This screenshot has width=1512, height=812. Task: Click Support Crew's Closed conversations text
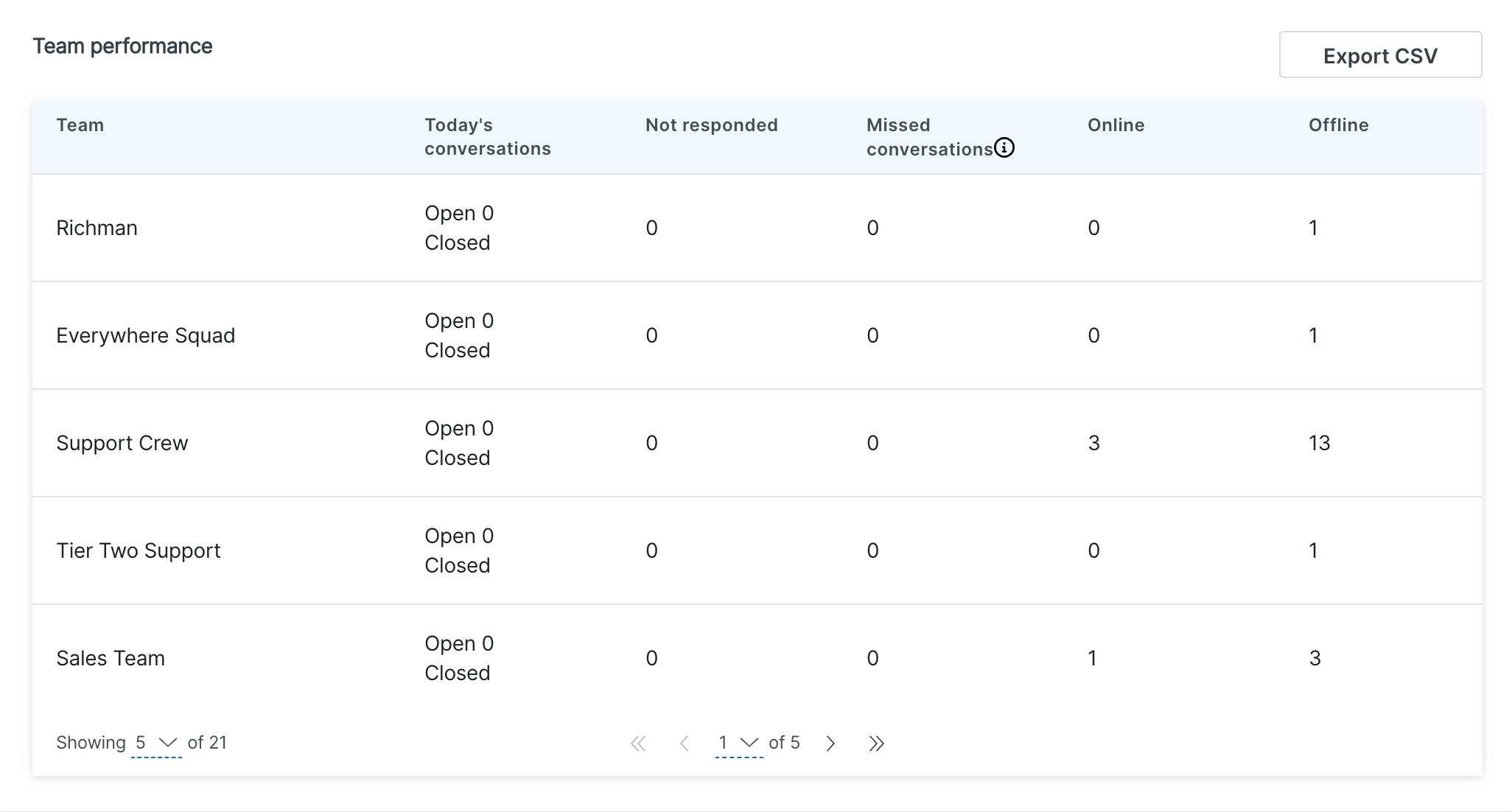tap(458, 458)
